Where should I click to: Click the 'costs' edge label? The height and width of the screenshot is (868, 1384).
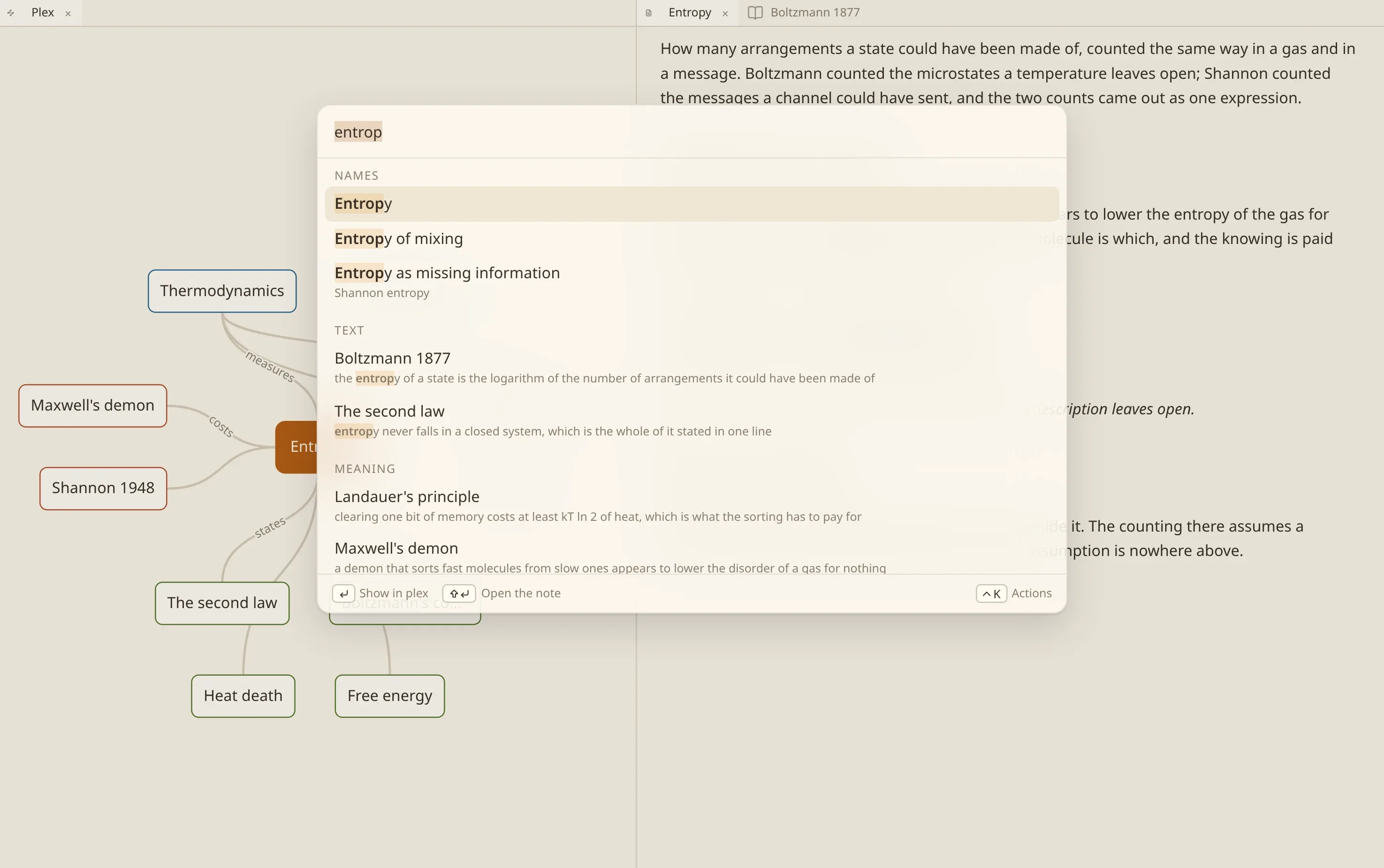pos(221,426)
